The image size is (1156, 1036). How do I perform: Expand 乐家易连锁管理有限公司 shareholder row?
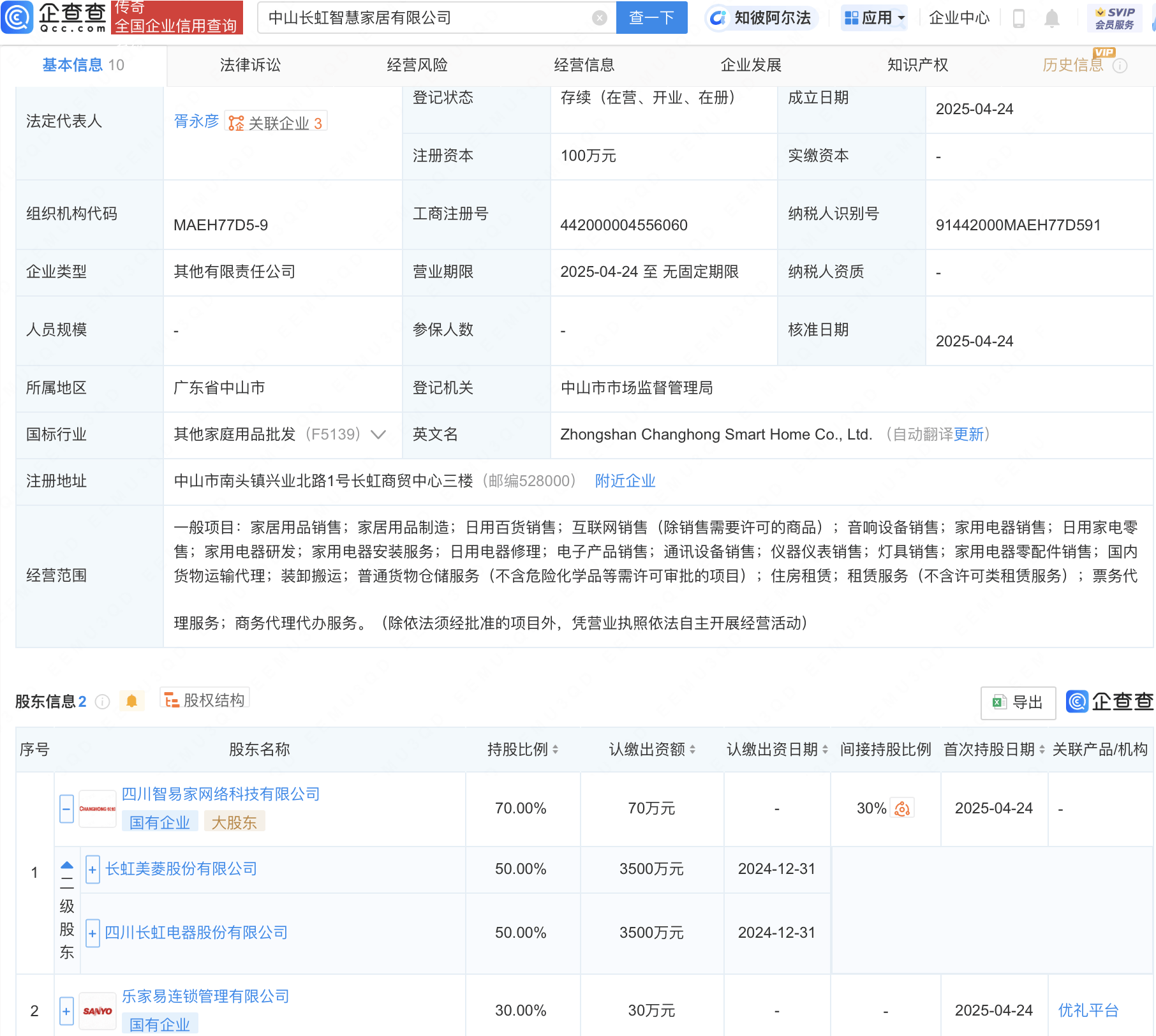(x=66, y=1011)
